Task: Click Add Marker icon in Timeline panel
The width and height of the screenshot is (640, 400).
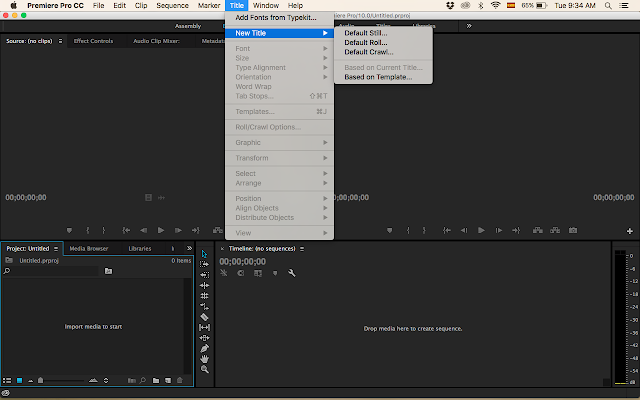Action: (275, 273)
